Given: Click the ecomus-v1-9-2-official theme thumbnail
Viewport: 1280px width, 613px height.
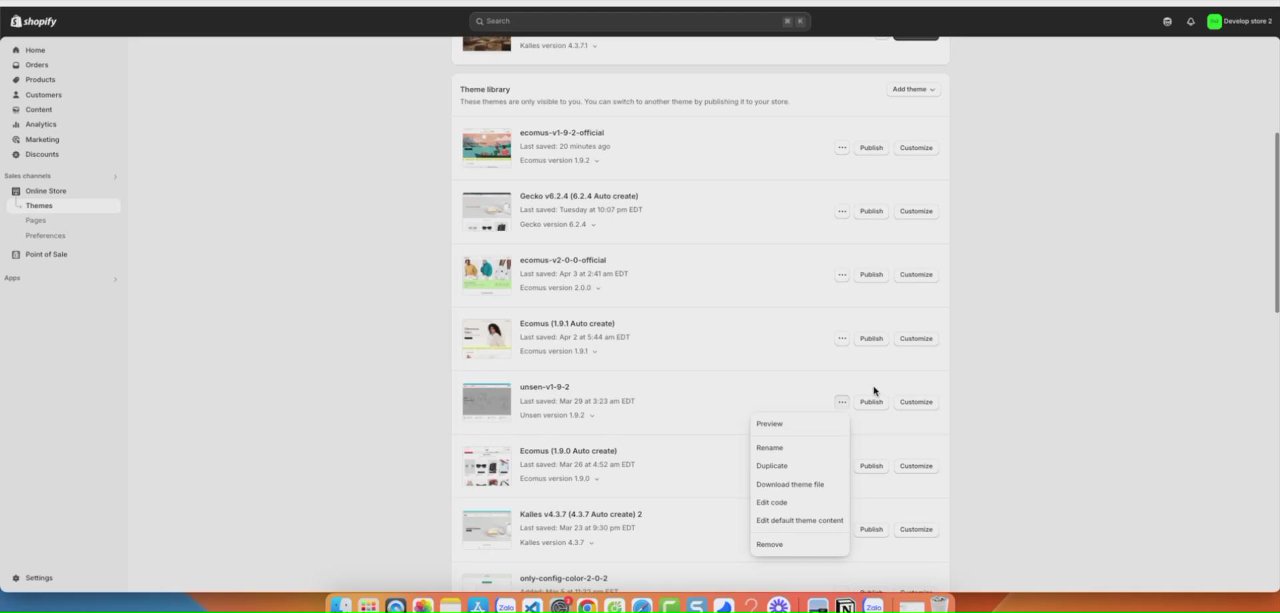Looking at the screenshot, I should [487, 148].
